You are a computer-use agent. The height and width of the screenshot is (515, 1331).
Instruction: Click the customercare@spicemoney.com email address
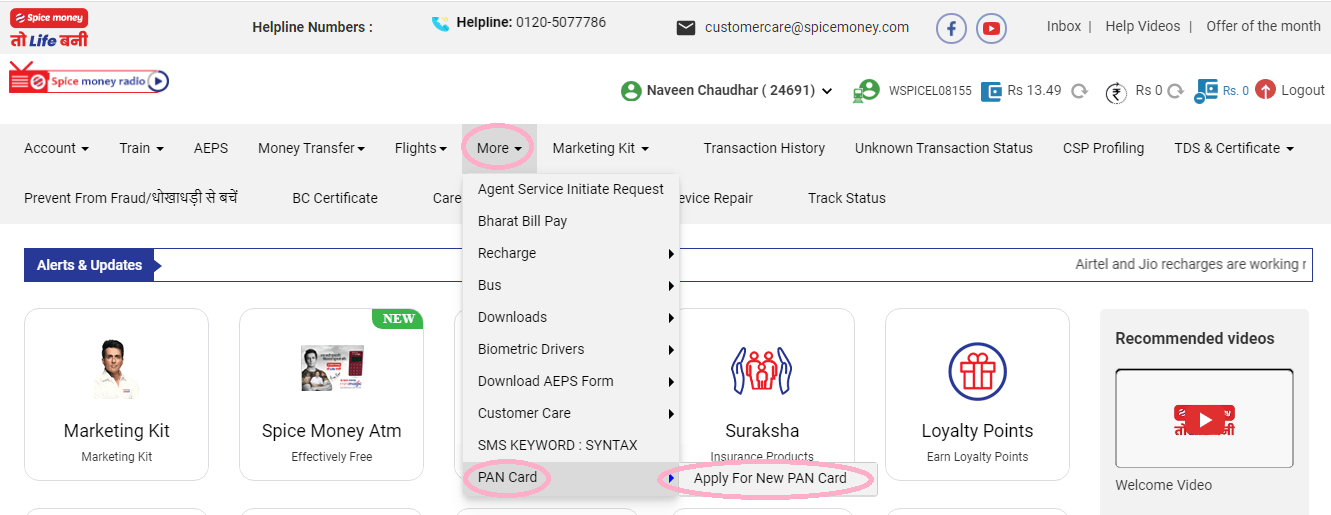coord(807,27)
